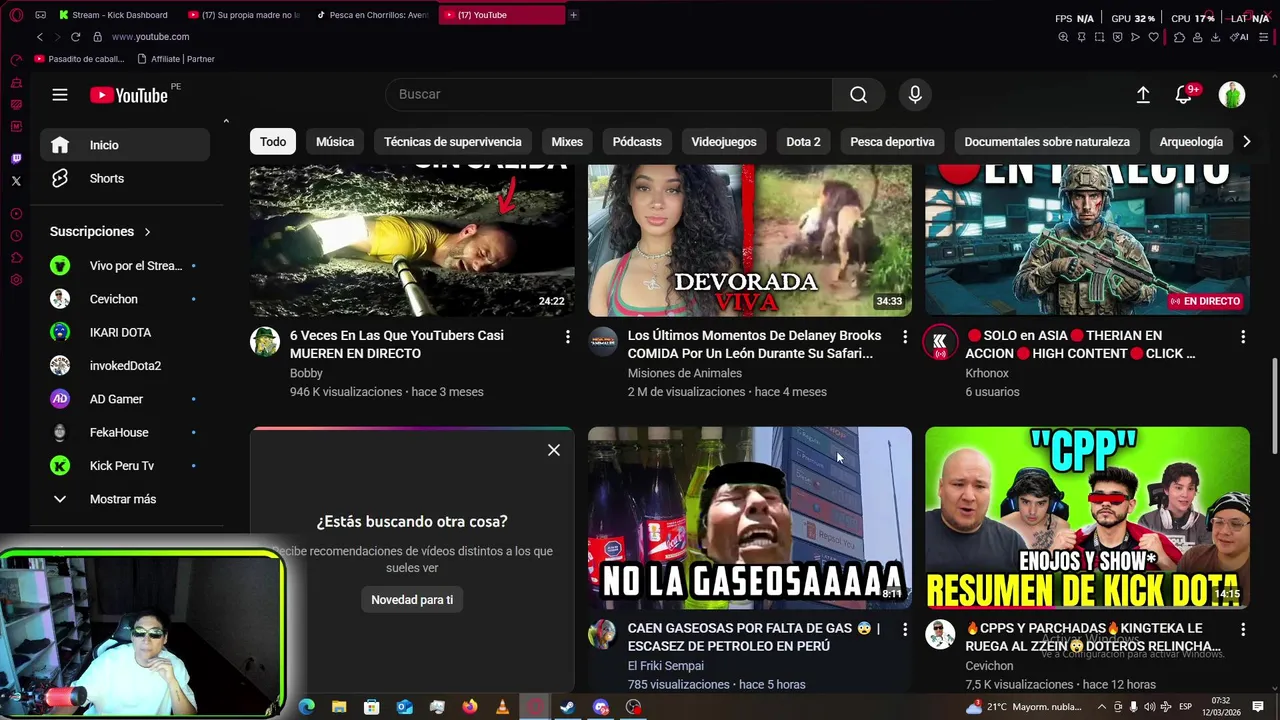Show more category chips with right arrow
Screen dimensions: 1280x720
[x=1246, y=142]
